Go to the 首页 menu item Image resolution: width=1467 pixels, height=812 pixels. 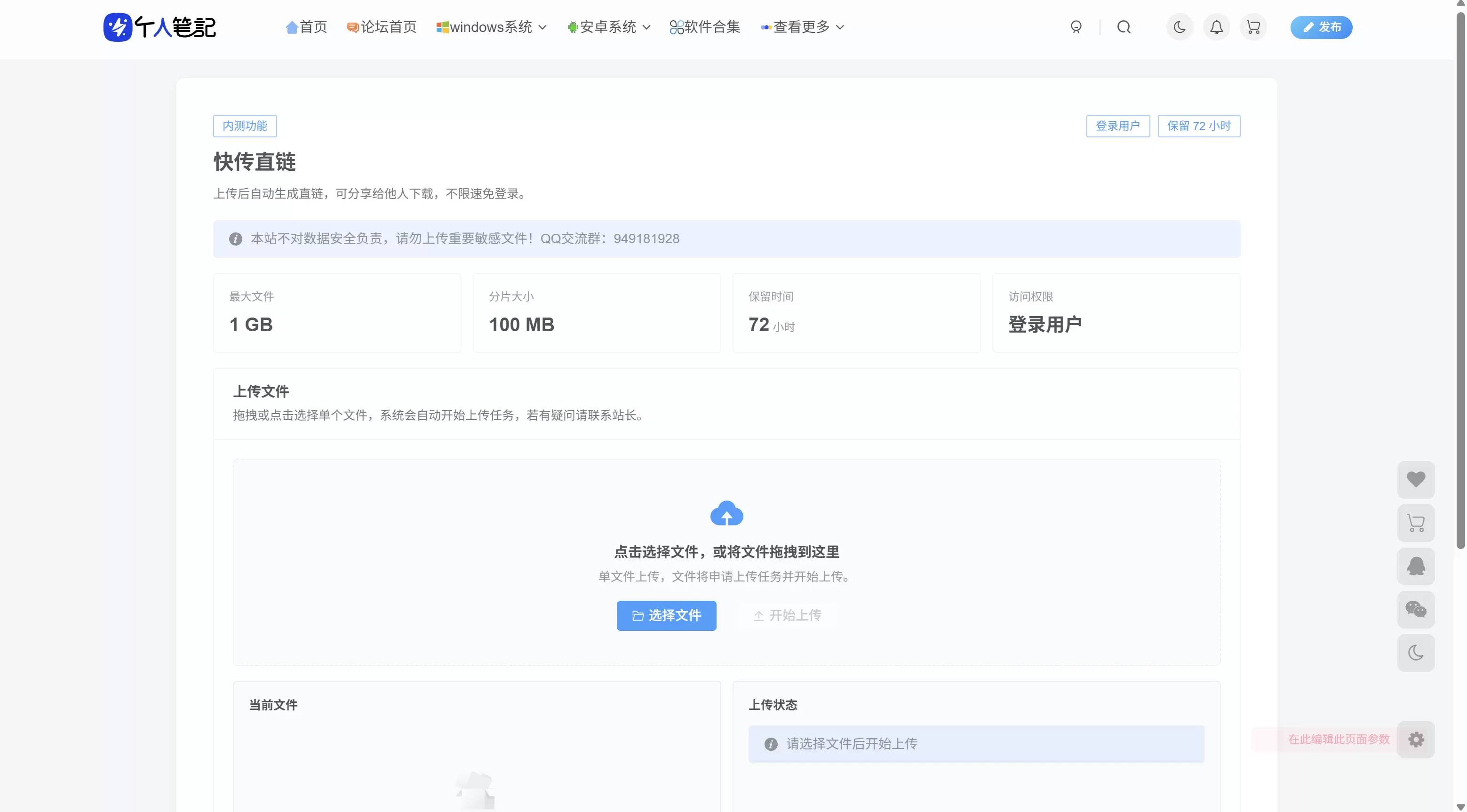point(306,27)
